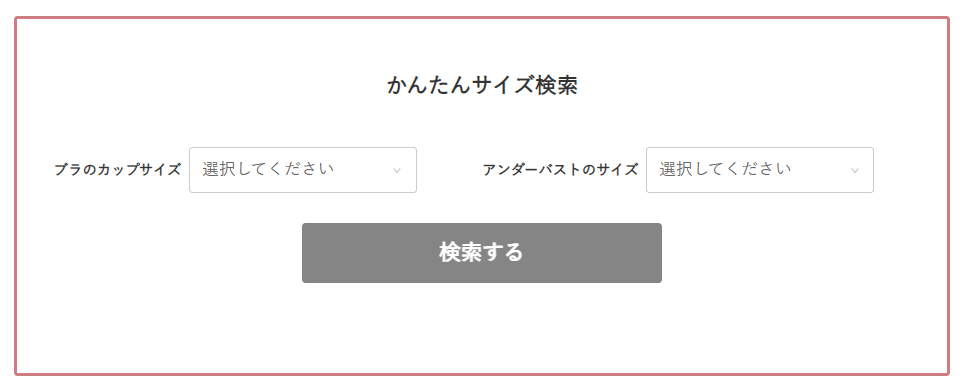Focus the left select field beside ブラのカップサイズ
This screenshot has width=969, height=391.
(x=303, y=170)
